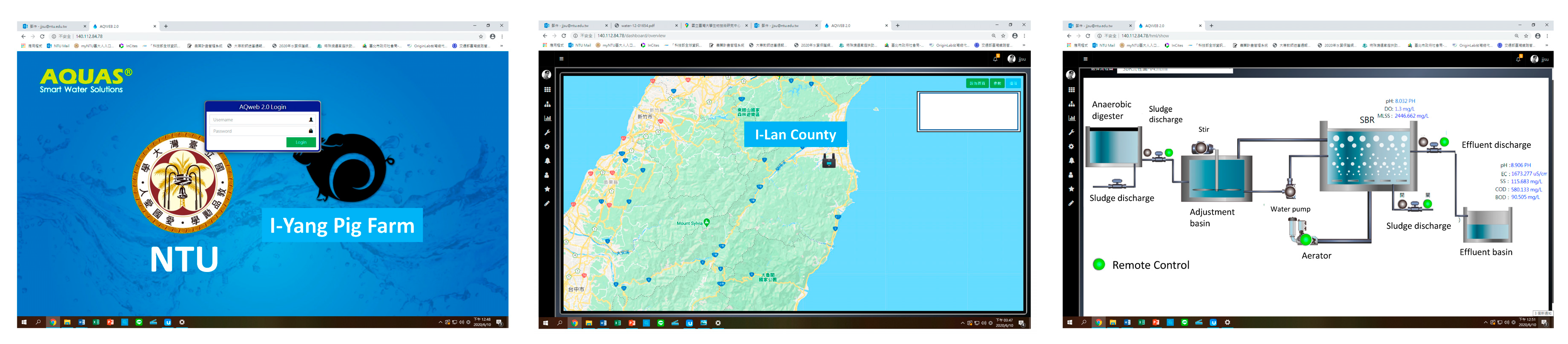
Task: Toggle the green Aerator remote control
Action: point(1305,240)
